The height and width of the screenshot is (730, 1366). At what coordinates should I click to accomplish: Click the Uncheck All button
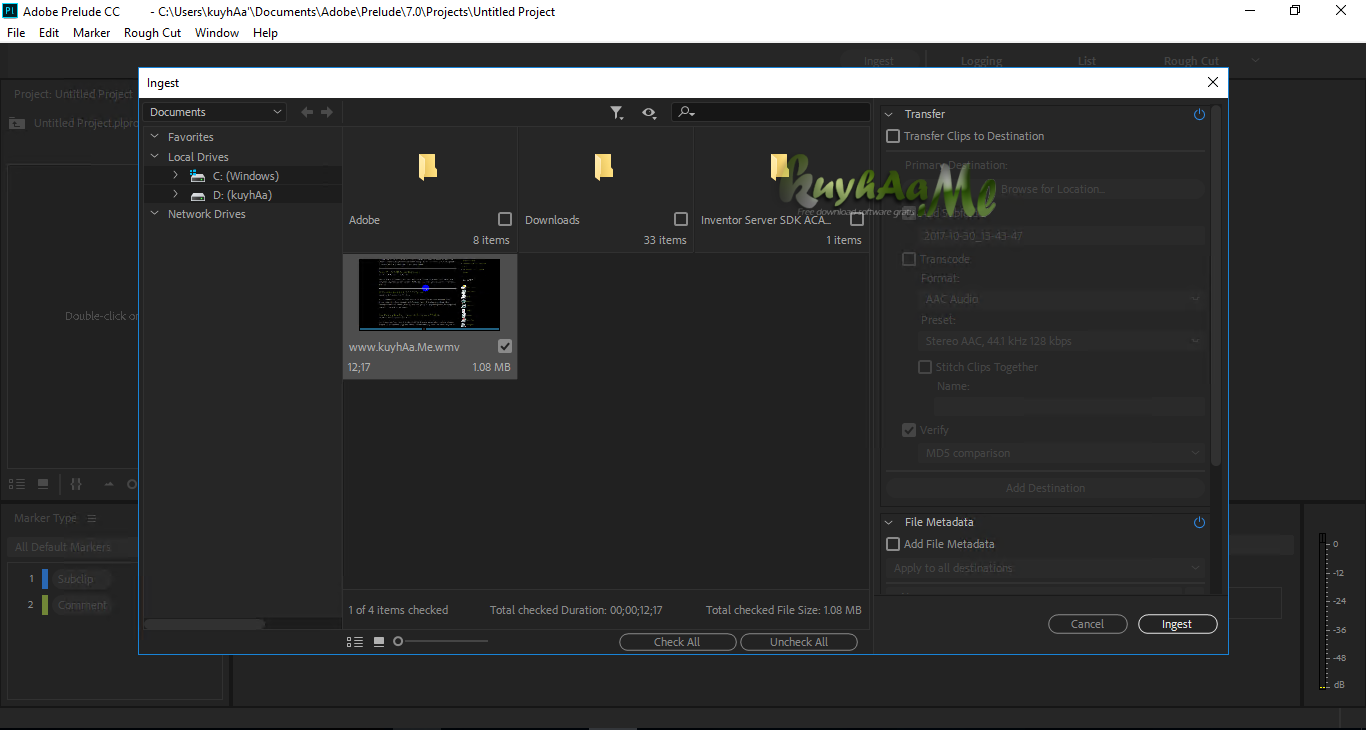coord(799,642)
